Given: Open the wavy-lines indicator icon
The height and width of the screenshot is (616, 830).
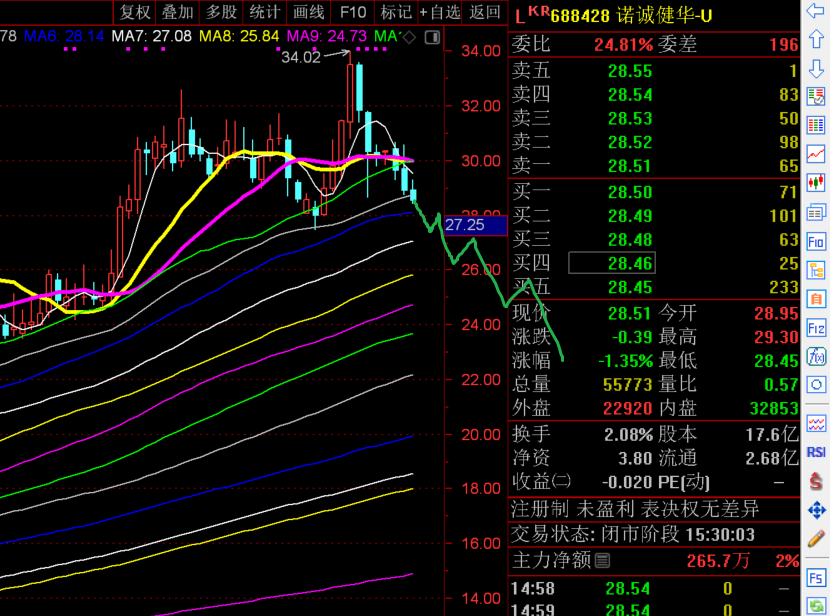Looking at the screenshot, I should tap(816, 423).
